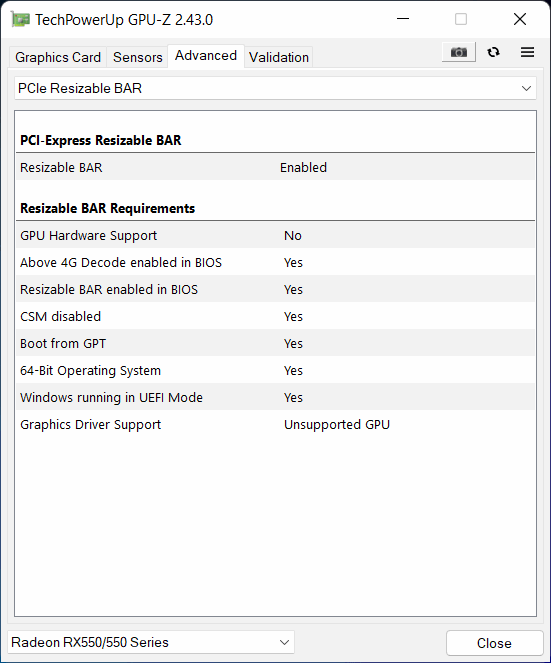Select the CSM disabled row

click(275, 316)
